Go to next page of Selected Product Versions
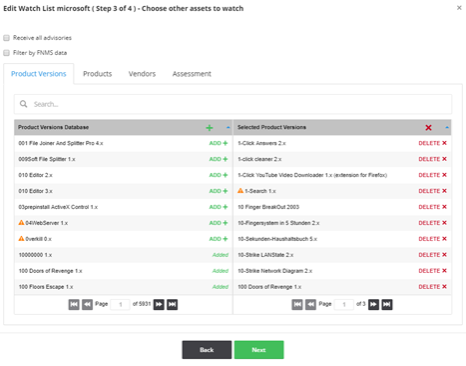 coord(374,304)
